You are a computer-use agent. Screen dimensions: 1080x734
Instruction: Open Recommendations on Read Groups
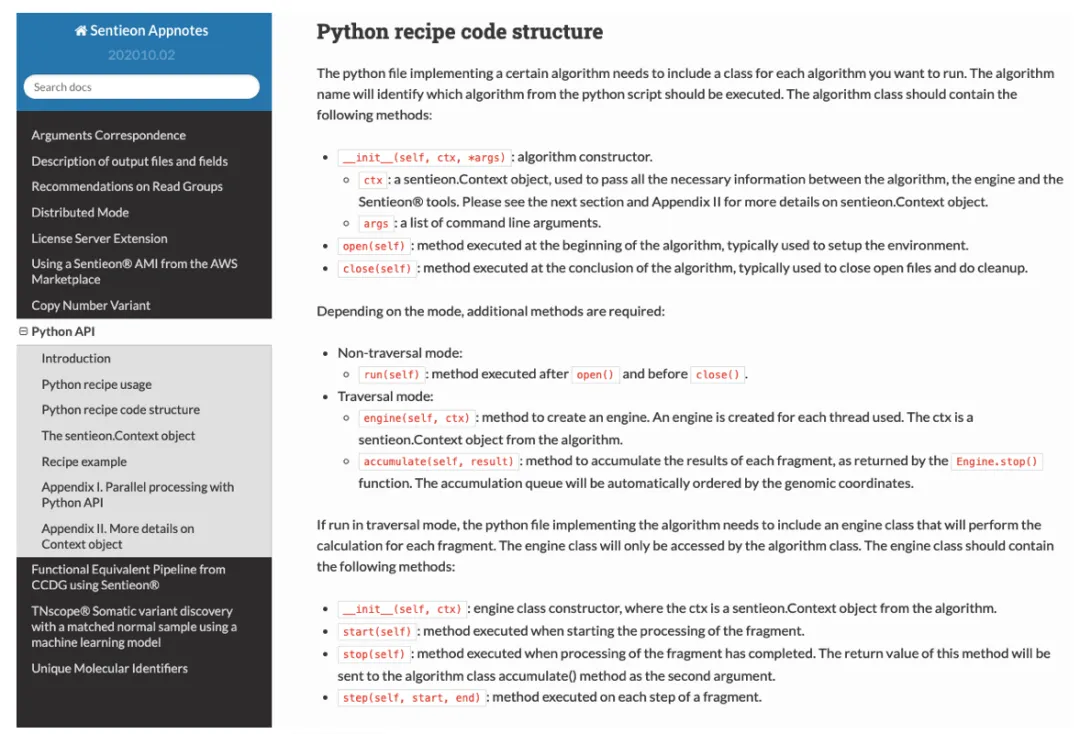point(127,186)
